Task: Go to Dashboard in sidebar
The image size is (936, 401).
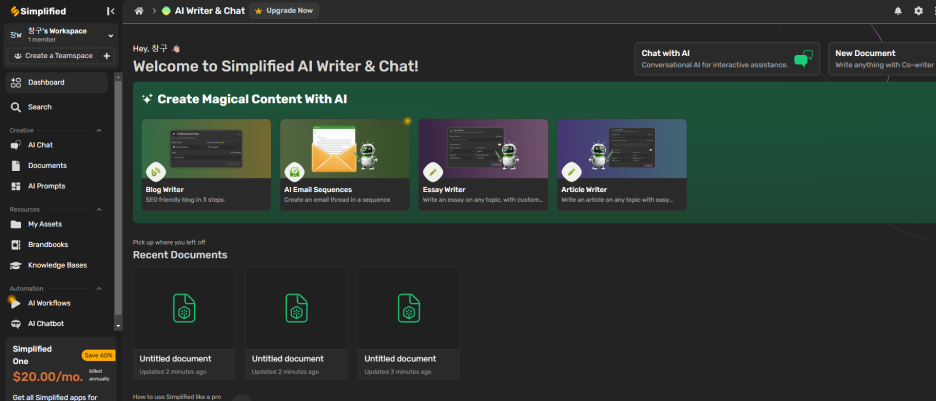Action: [x=57, y=82]
